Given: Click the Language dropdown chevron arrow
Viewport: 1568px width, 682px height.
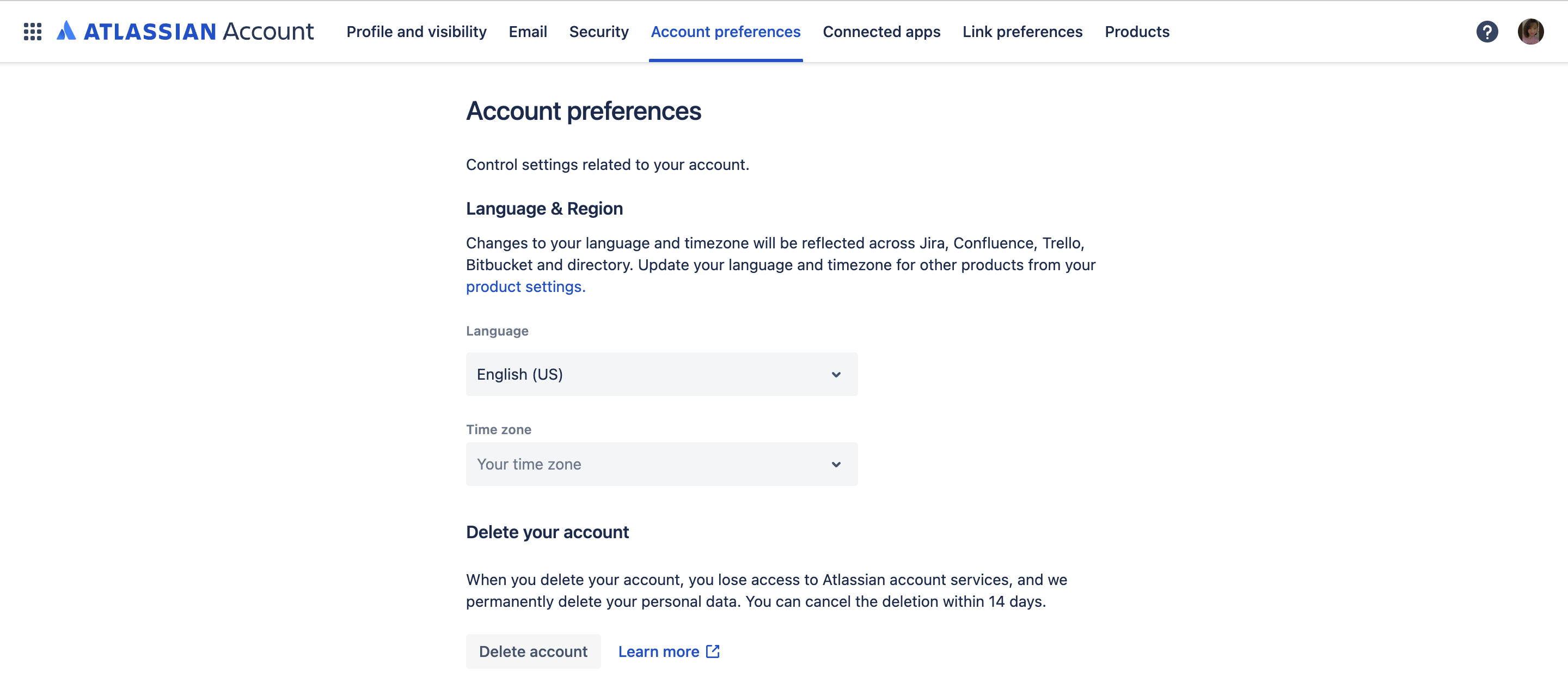Looking at the screenshot, I should [836, 374].
